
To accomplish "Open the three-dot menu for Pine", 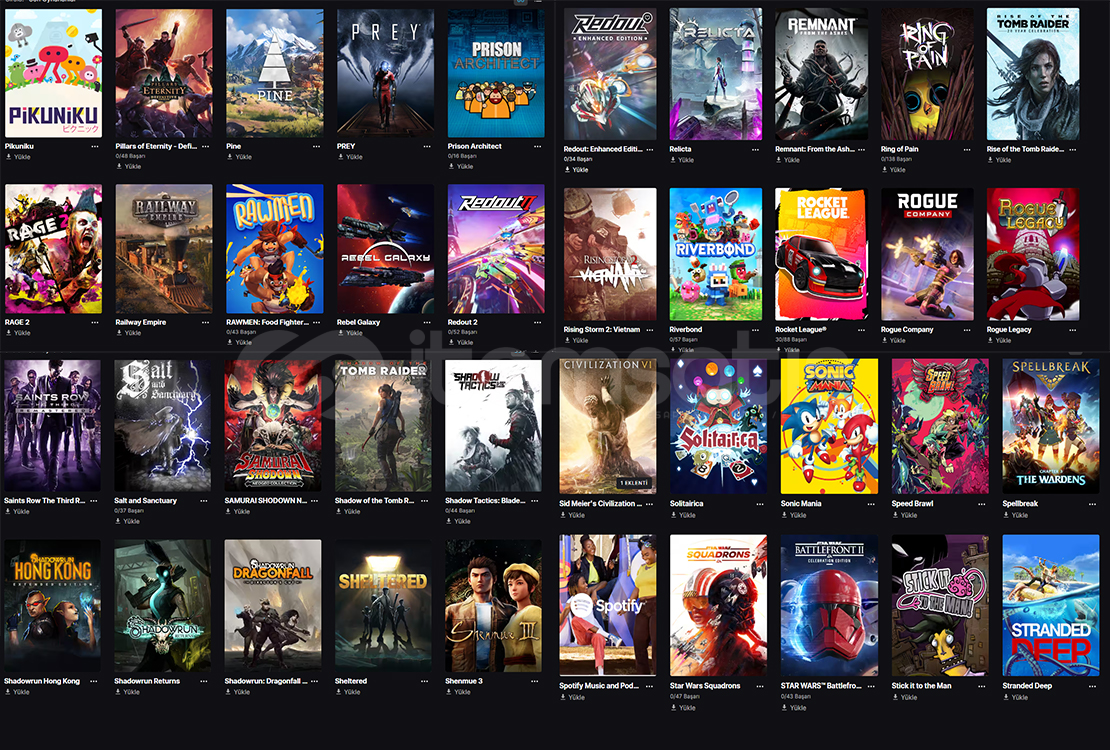I will [x=316, y=147].
